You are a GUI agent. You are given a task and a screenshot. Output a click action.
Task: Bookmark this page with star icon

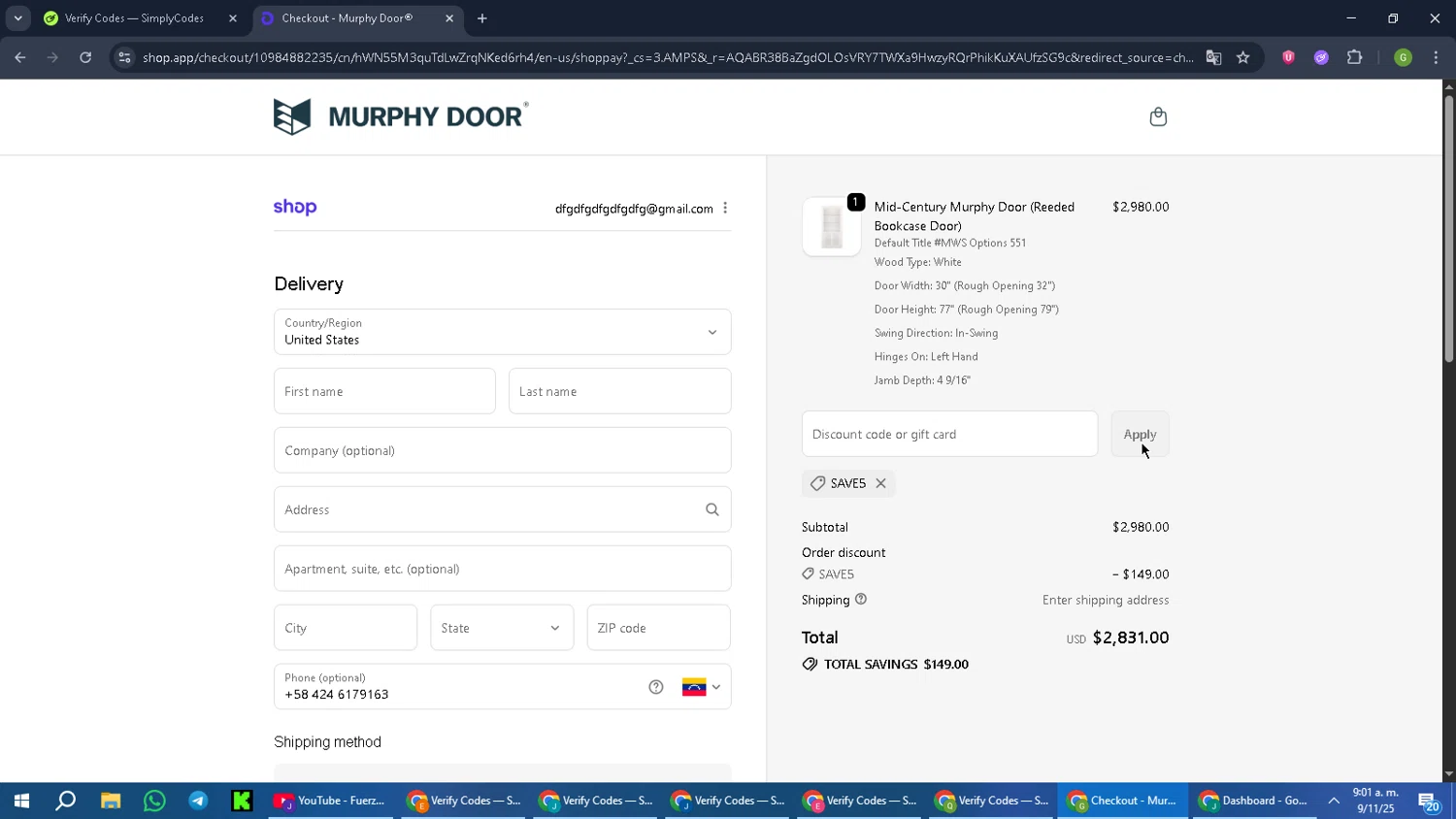point(1243,57)
